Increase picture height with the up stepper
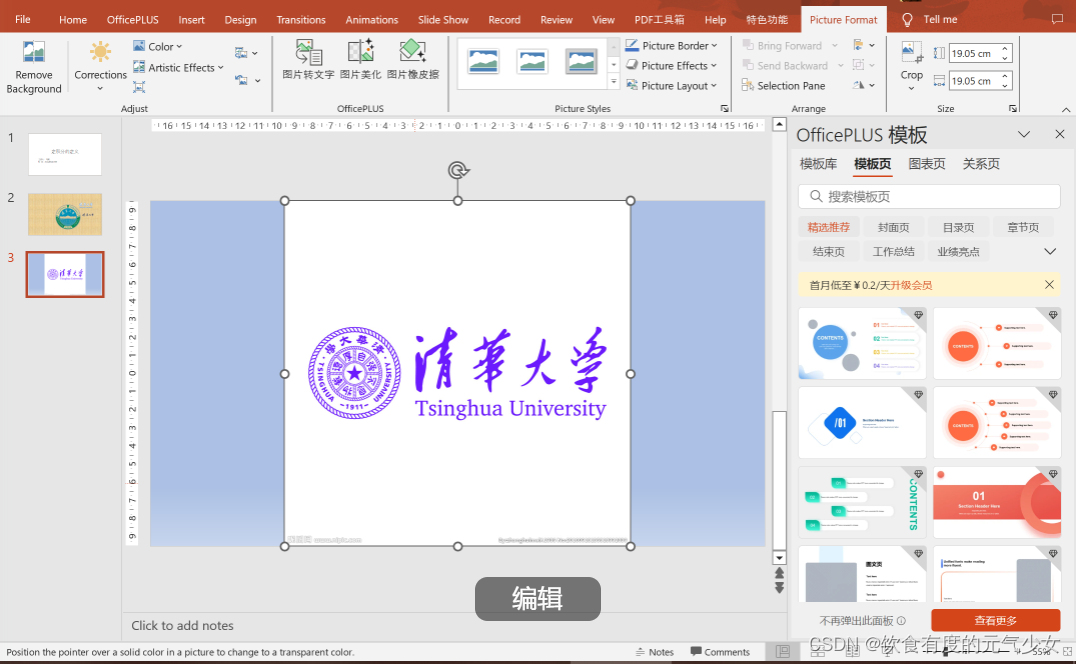The height and width of the screenshot is (664, 1076). click(1005, 49)
